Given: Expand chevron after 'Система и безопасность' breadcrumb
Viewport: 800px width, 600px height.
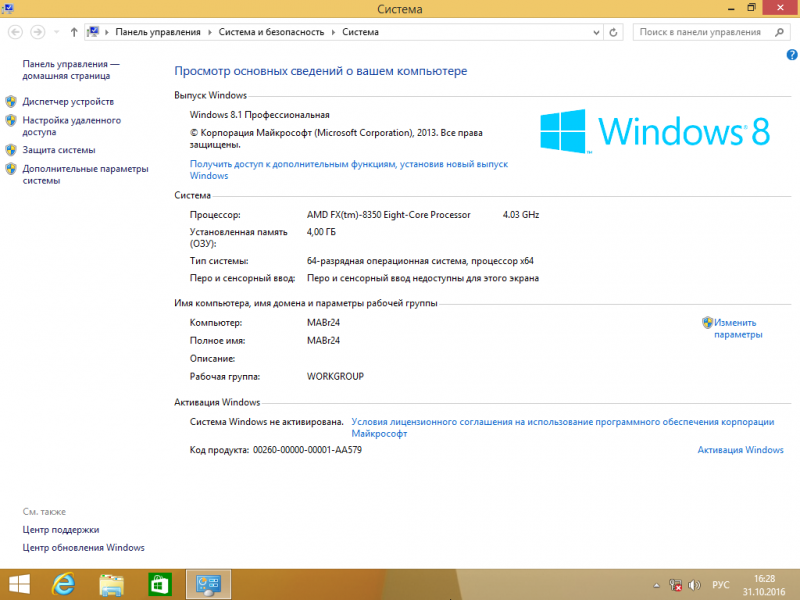Looking at the screenshot, I should click(x=333, y=32).
